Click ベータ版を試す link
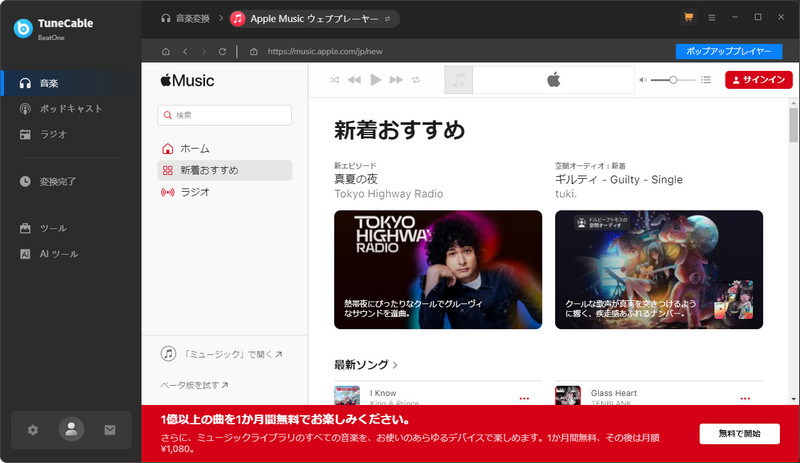The width and height of the screenshot is (800, 463). click(x=194, y=385)
